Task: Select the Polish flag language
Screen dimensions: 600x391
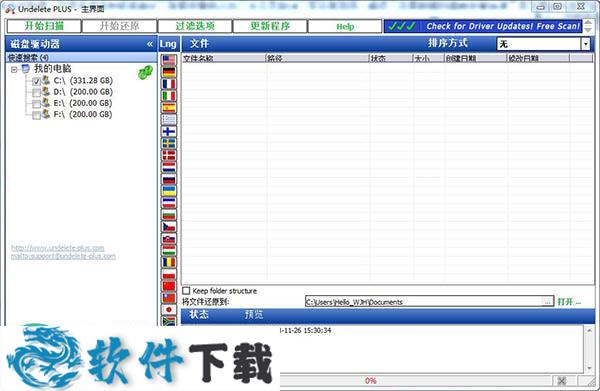Action: [169, 274]
